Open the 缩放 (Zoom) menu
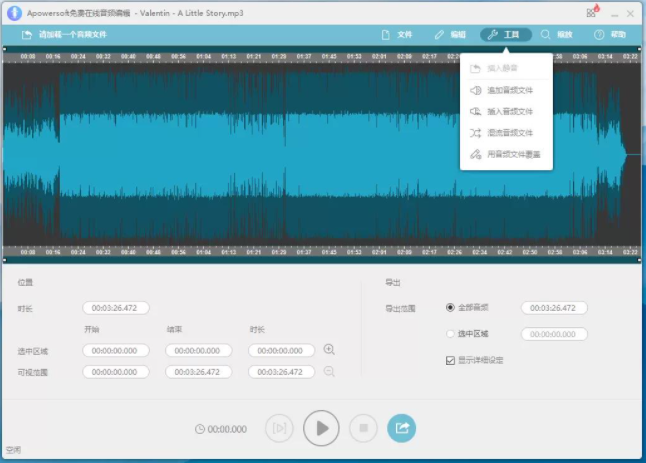The height and width of the screenshot is (463, 646). pos(557,35)
